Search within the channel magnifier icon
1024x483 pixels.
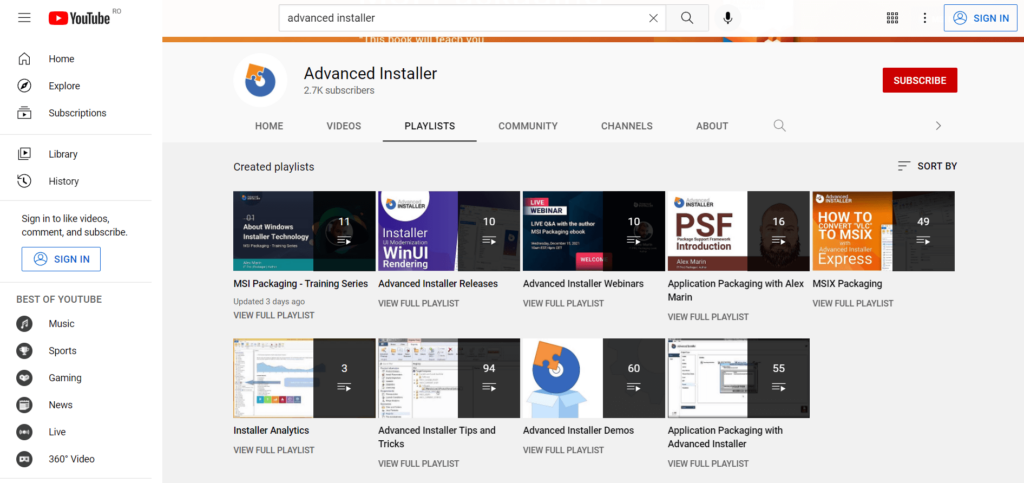(780, 126)
